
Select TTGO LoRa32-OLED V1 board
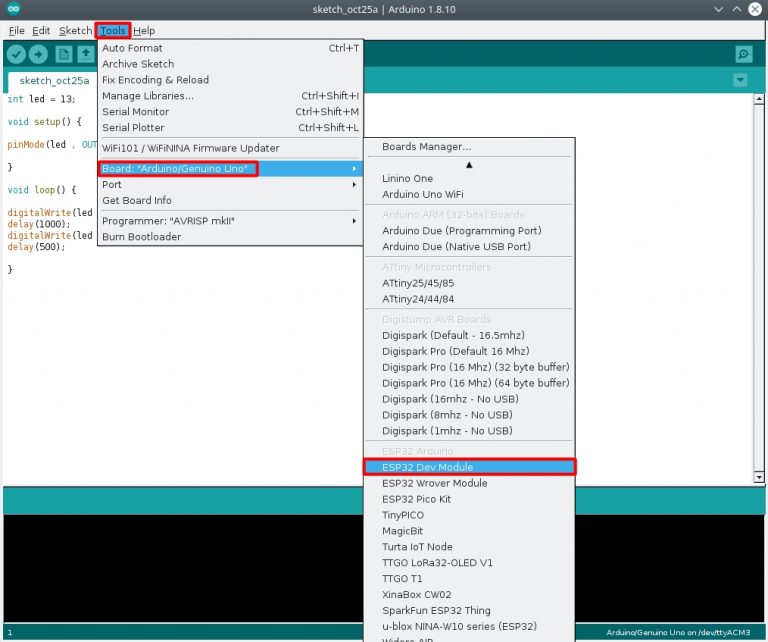tap(469, 563)
